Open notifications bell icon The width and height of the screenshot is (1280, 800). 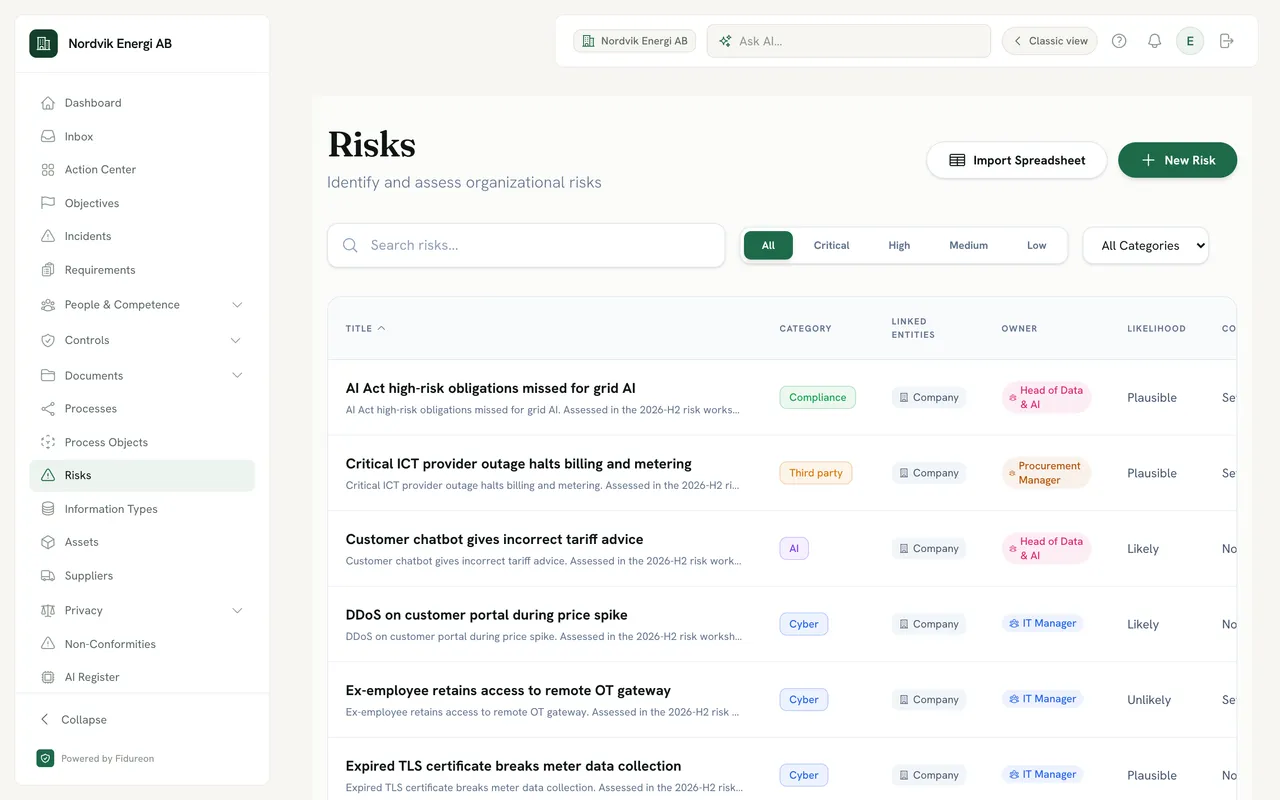pos(1154,41)
